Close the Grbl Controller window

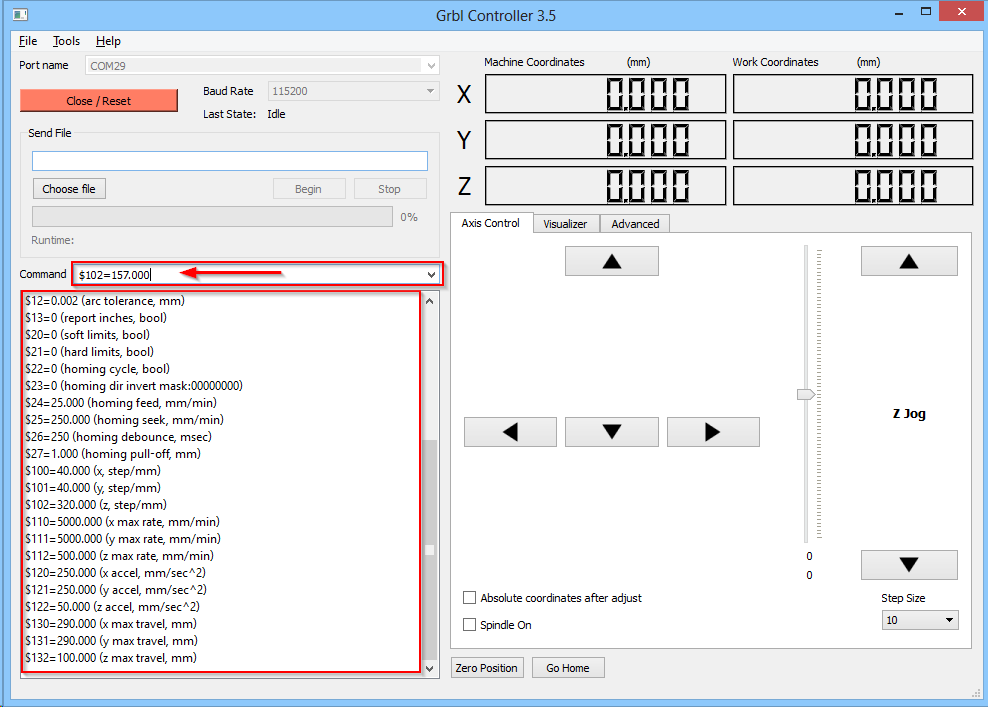(x=962, y=11)
